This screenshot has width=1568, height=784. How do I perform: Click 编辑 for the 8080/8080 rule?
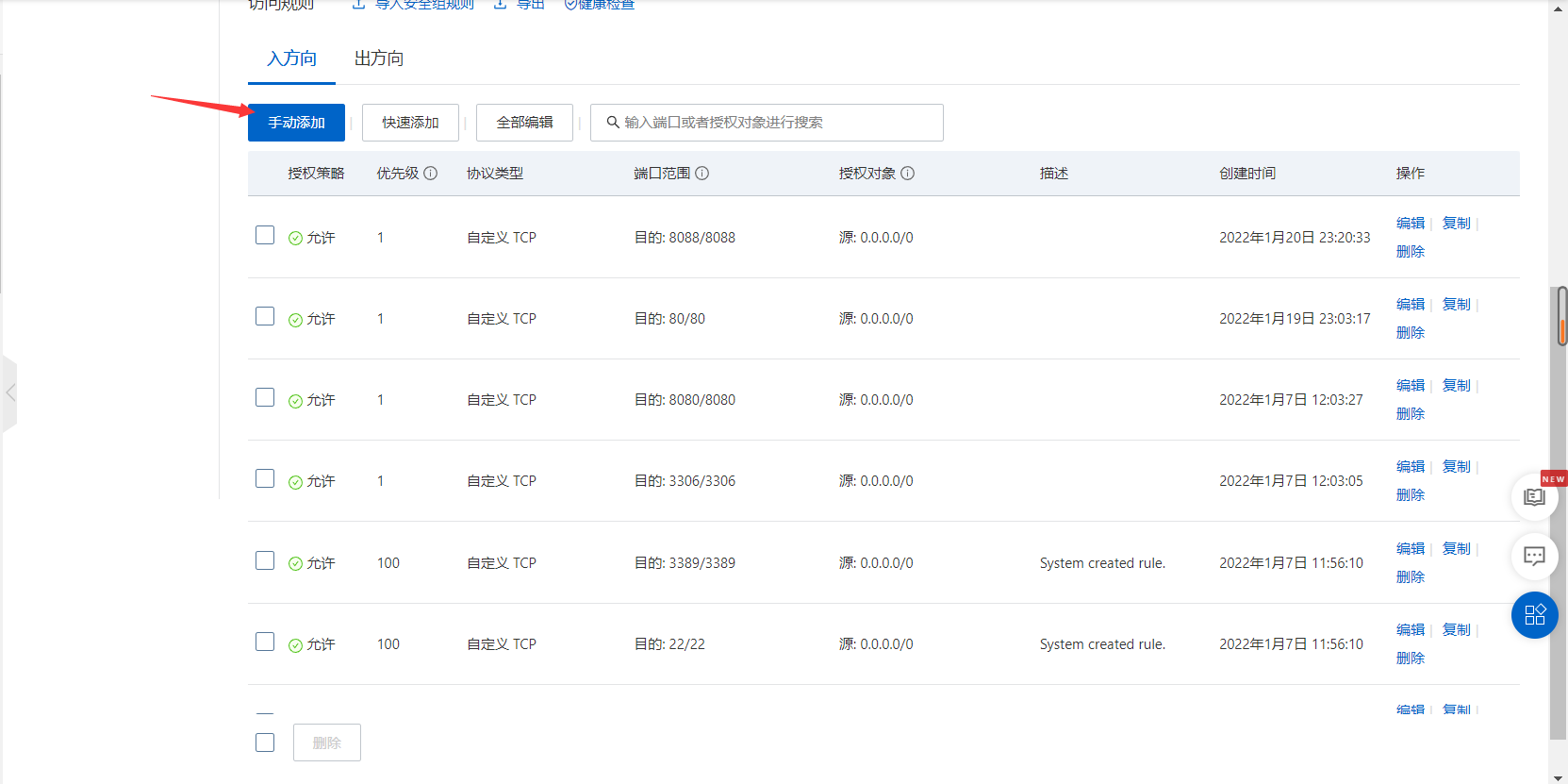(x=1411, y=386)
